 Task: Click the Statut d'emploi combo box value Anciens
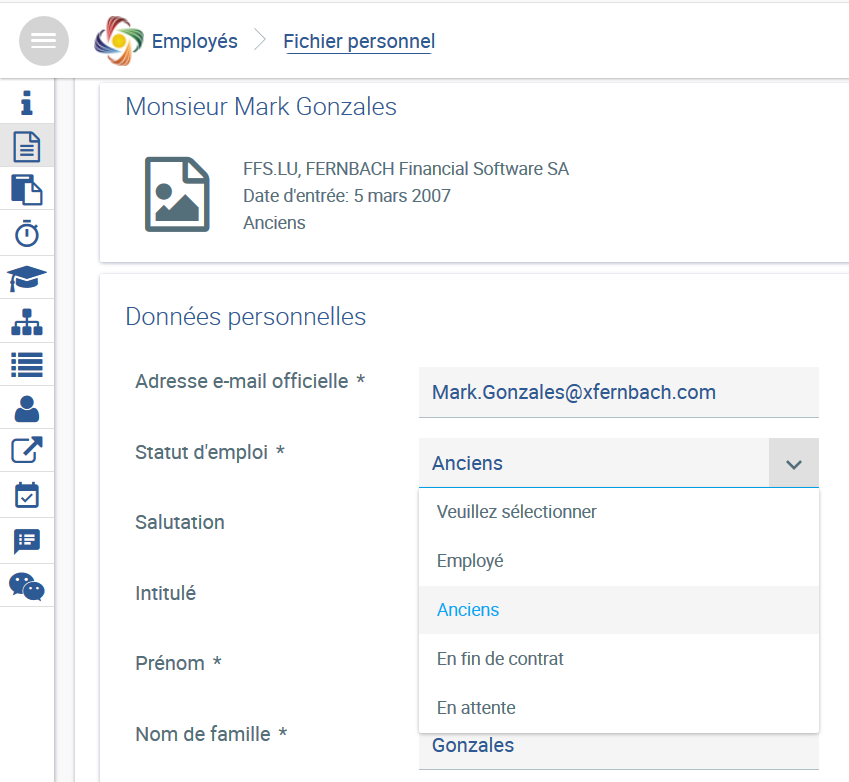[594, 464]
